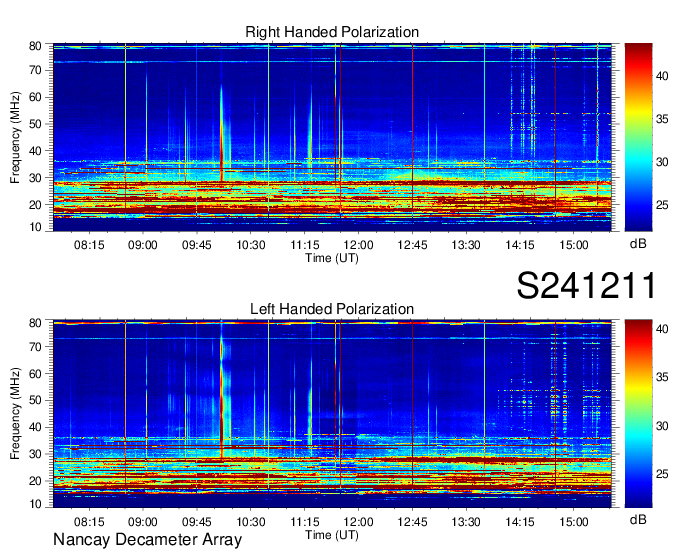This screenshot has width=680, height=552.
Task: Click the 10 MHz tick on upper frequency axis
Action: pyautogui.click(x=35, y=227)
